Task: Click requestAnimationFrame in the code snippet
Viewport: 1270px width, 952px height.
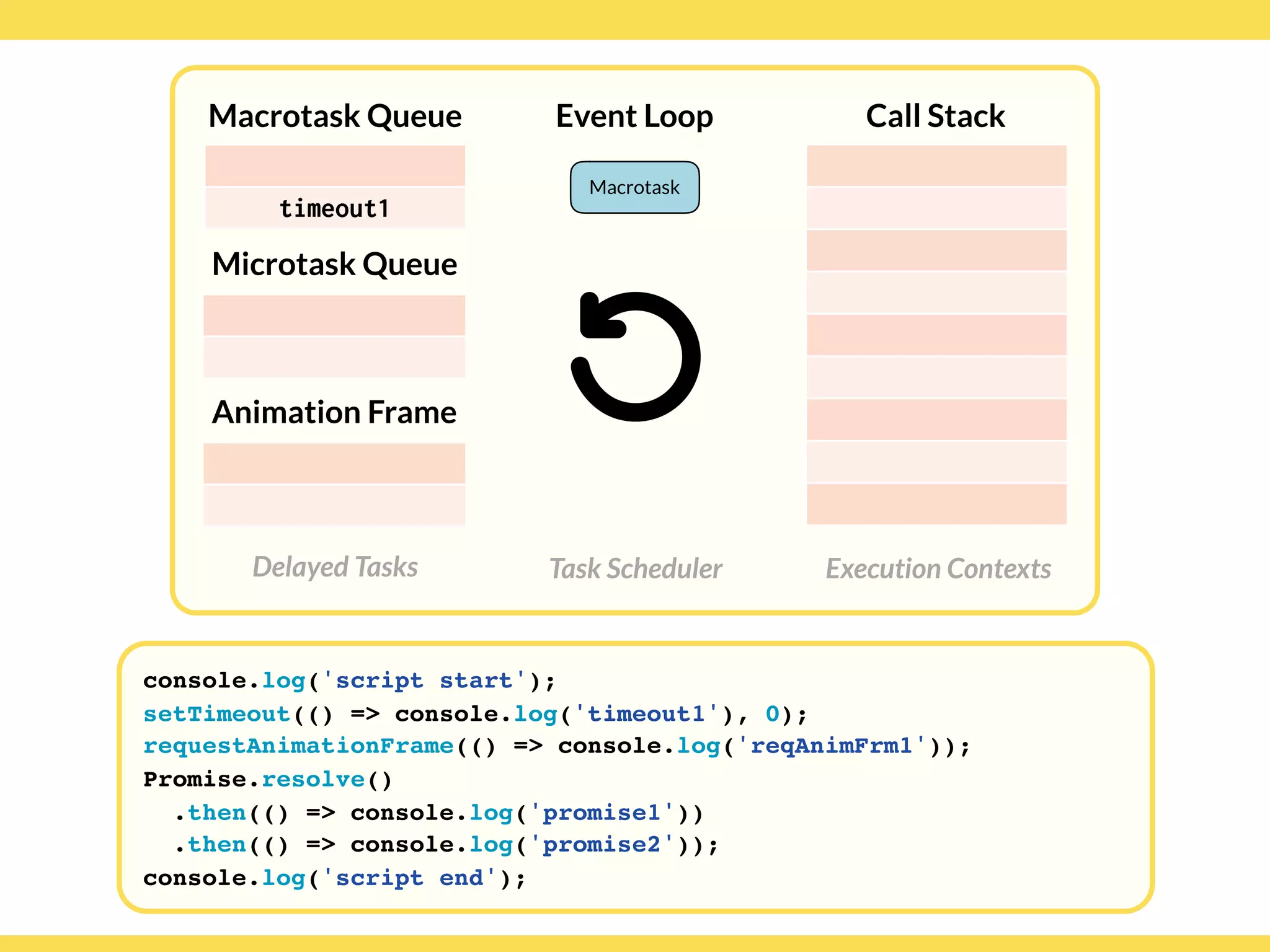Action: coord(298,746)
